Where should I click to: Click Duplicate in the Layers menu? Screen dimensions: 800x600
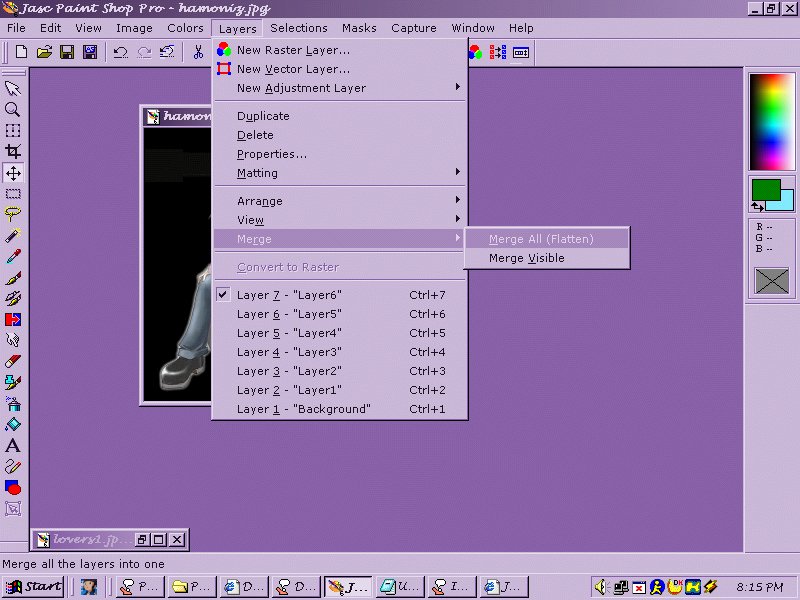(263, 116)
